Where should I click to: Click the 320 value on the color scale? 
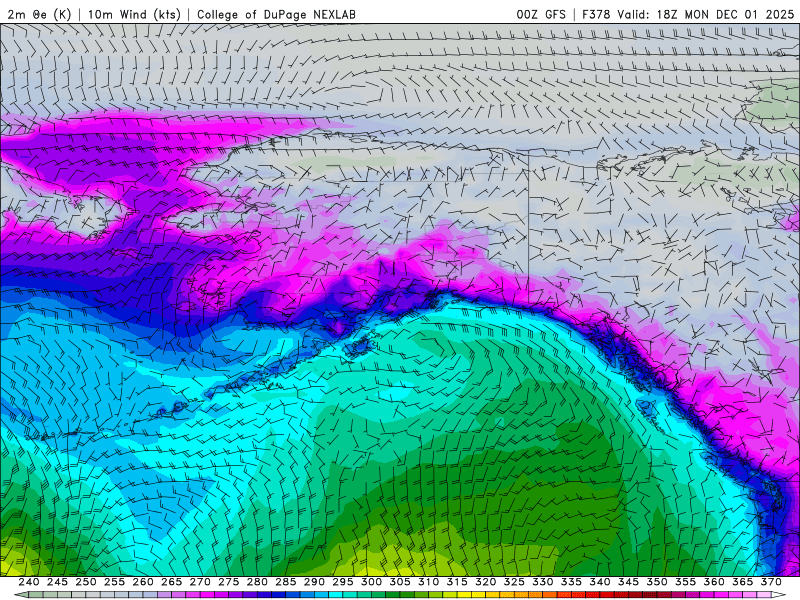click(486, 582)
